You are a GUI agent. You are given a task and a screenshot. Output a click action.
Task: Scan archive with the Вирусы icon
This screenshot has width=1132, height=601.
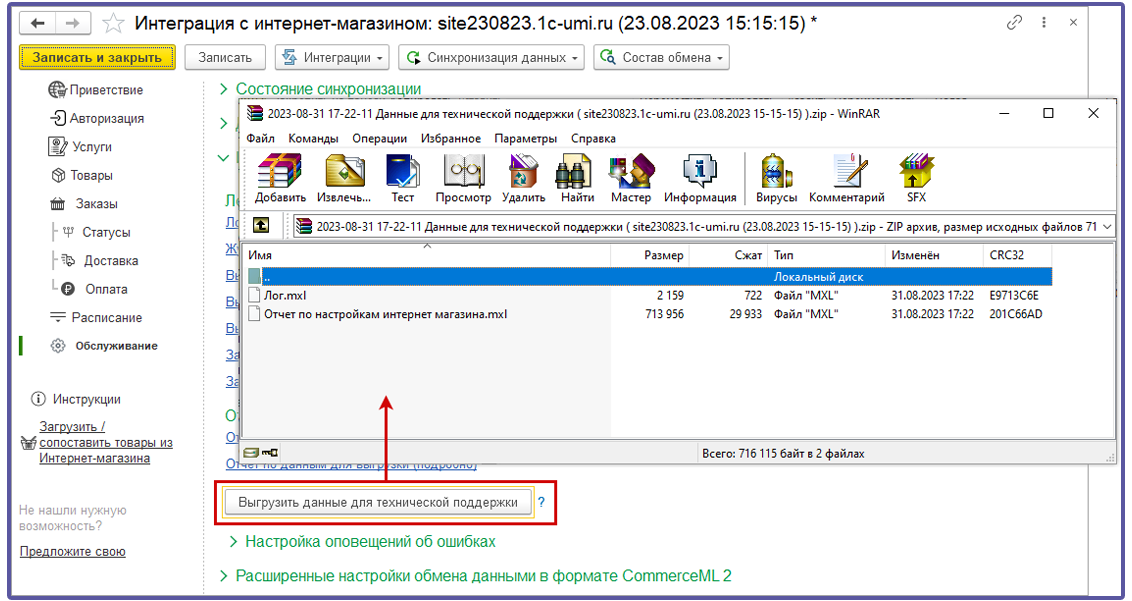[777, 178]
